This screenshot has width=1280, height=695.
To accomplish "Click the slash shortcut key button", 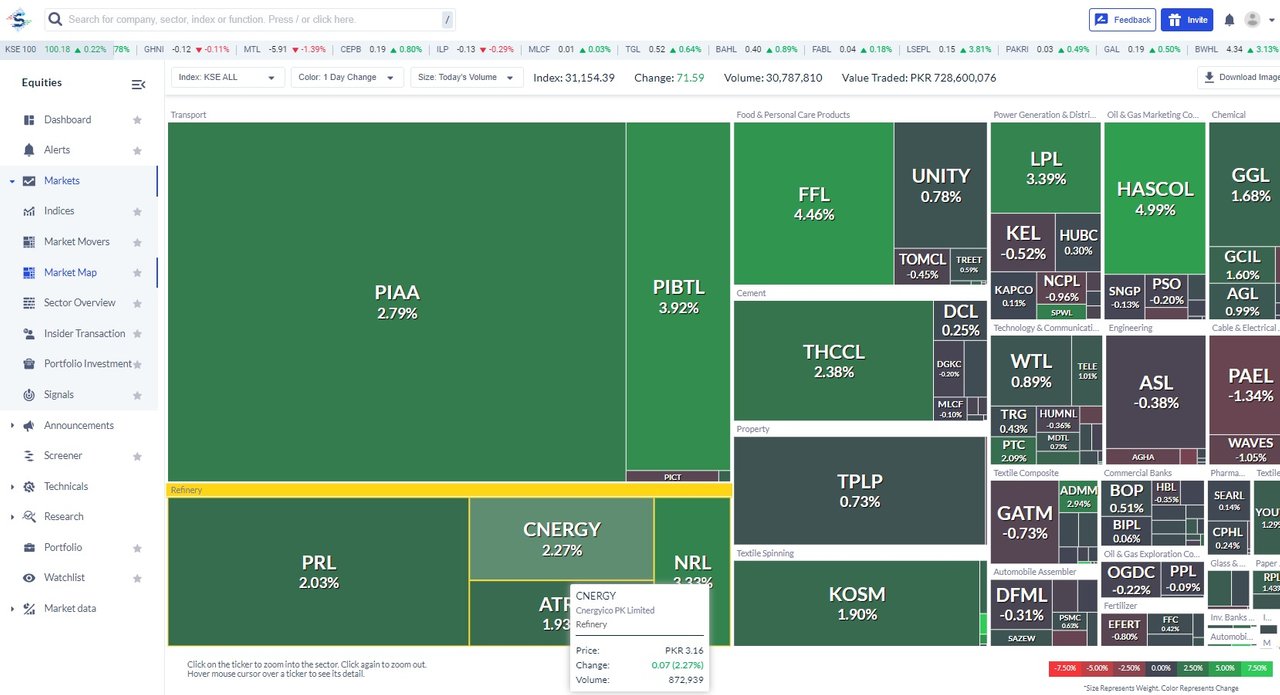I will (x=447, y=19).
